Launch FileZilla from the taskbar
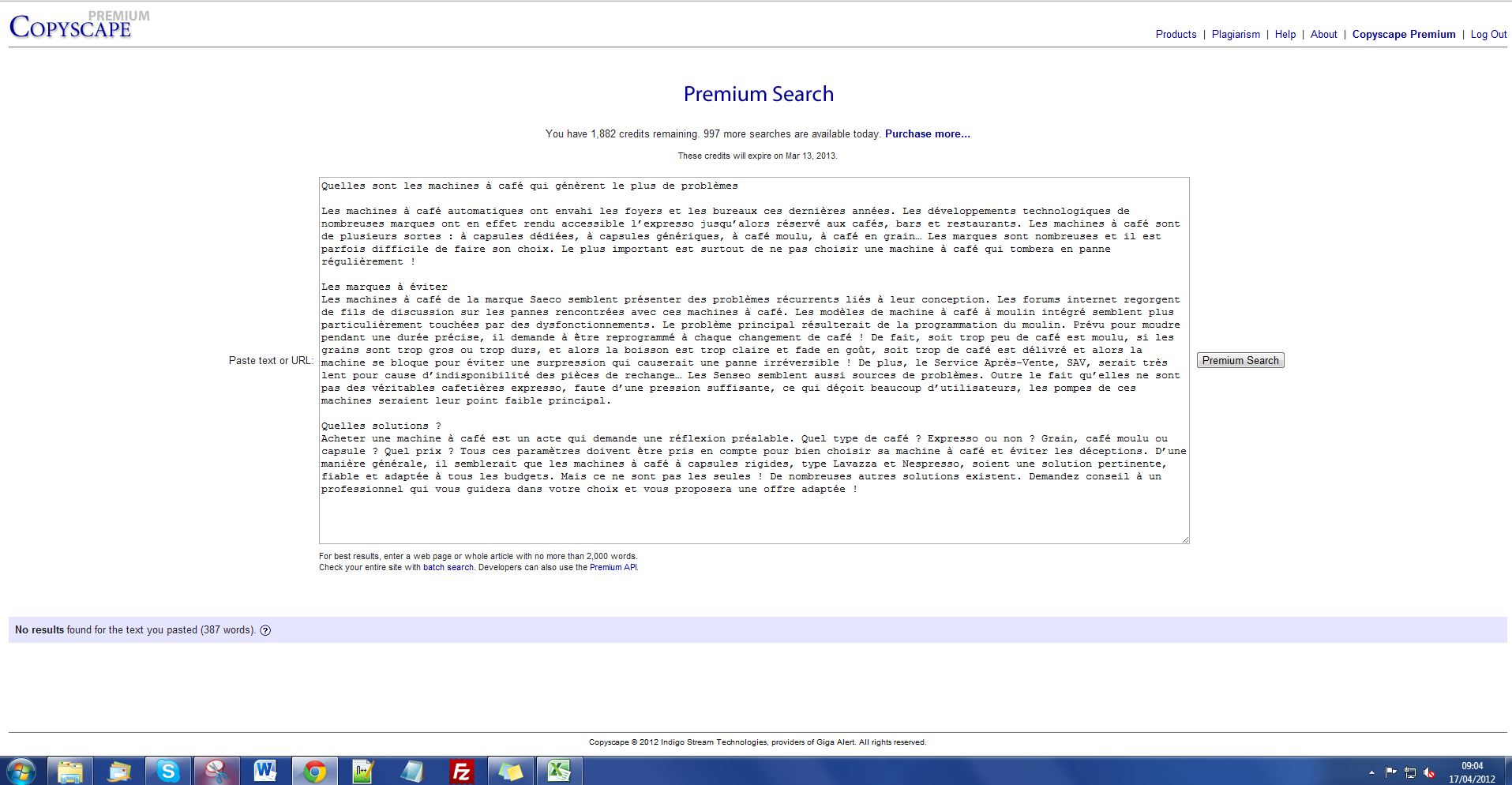This screenshot has height=785, width=1512. click(461, 771)
